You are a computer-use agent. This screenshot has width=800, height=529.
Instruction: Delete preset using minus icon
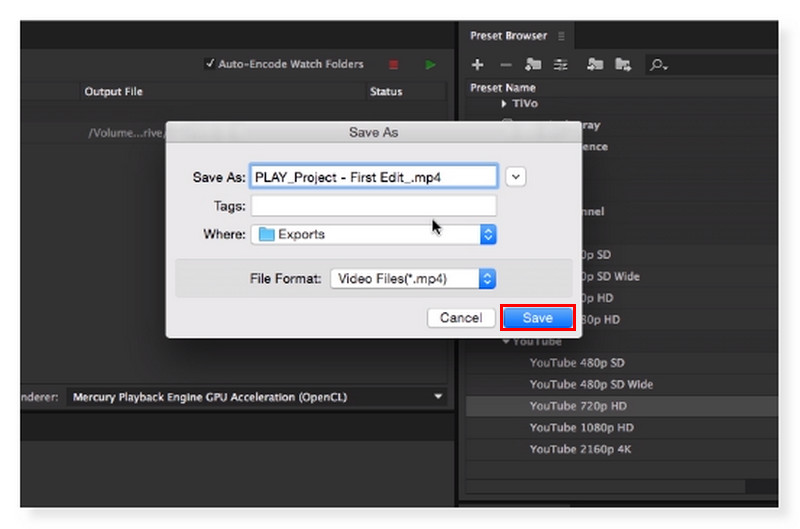(506, 65)
